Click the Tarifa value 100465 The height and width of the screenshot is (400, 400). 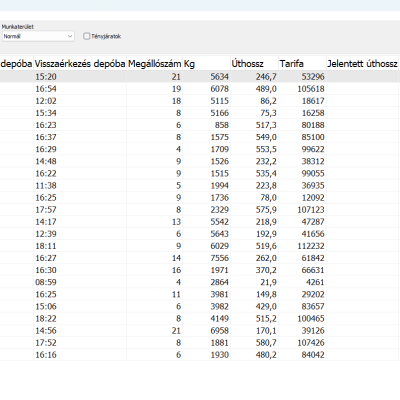pos(311,318)
